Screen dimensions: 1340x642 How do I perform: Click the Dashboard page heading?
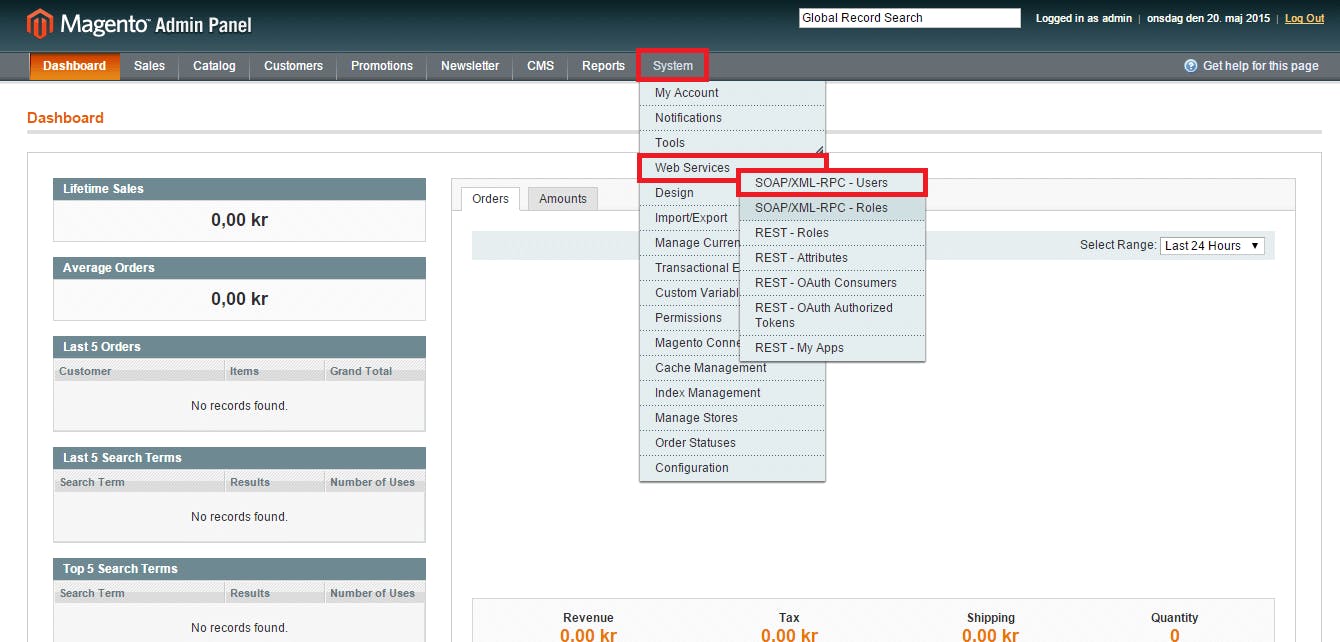coord(65,118)
